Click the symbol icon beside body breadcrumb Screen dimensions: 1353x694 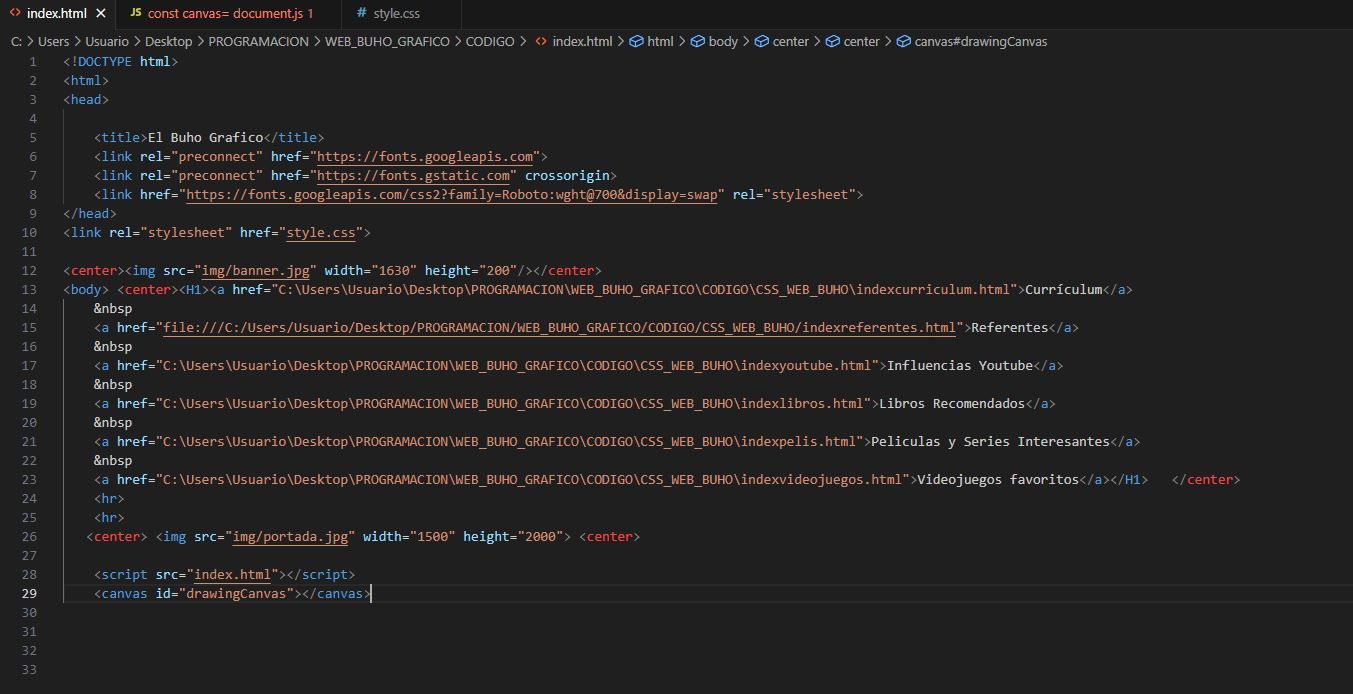(x=698, y=41)
